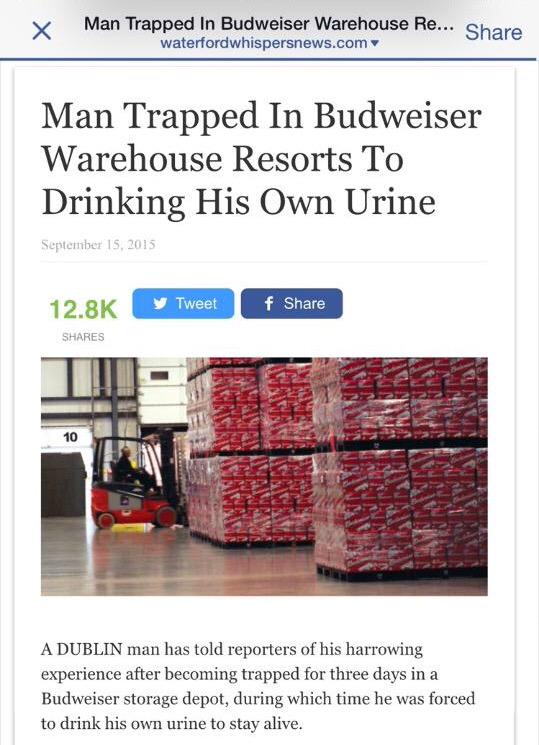Viewport: 539px width, 745px height.
Task: Click the September 15, 2015 date
Action: 98,245
